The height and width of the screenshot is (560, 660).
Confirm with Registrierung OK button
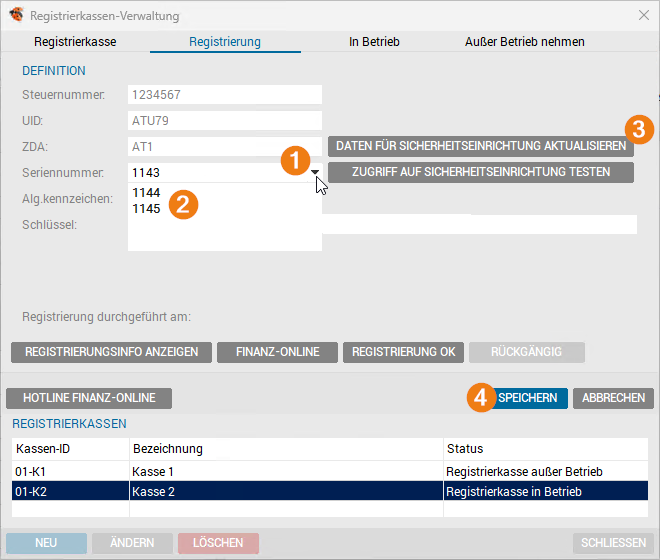tap(403, 352)
